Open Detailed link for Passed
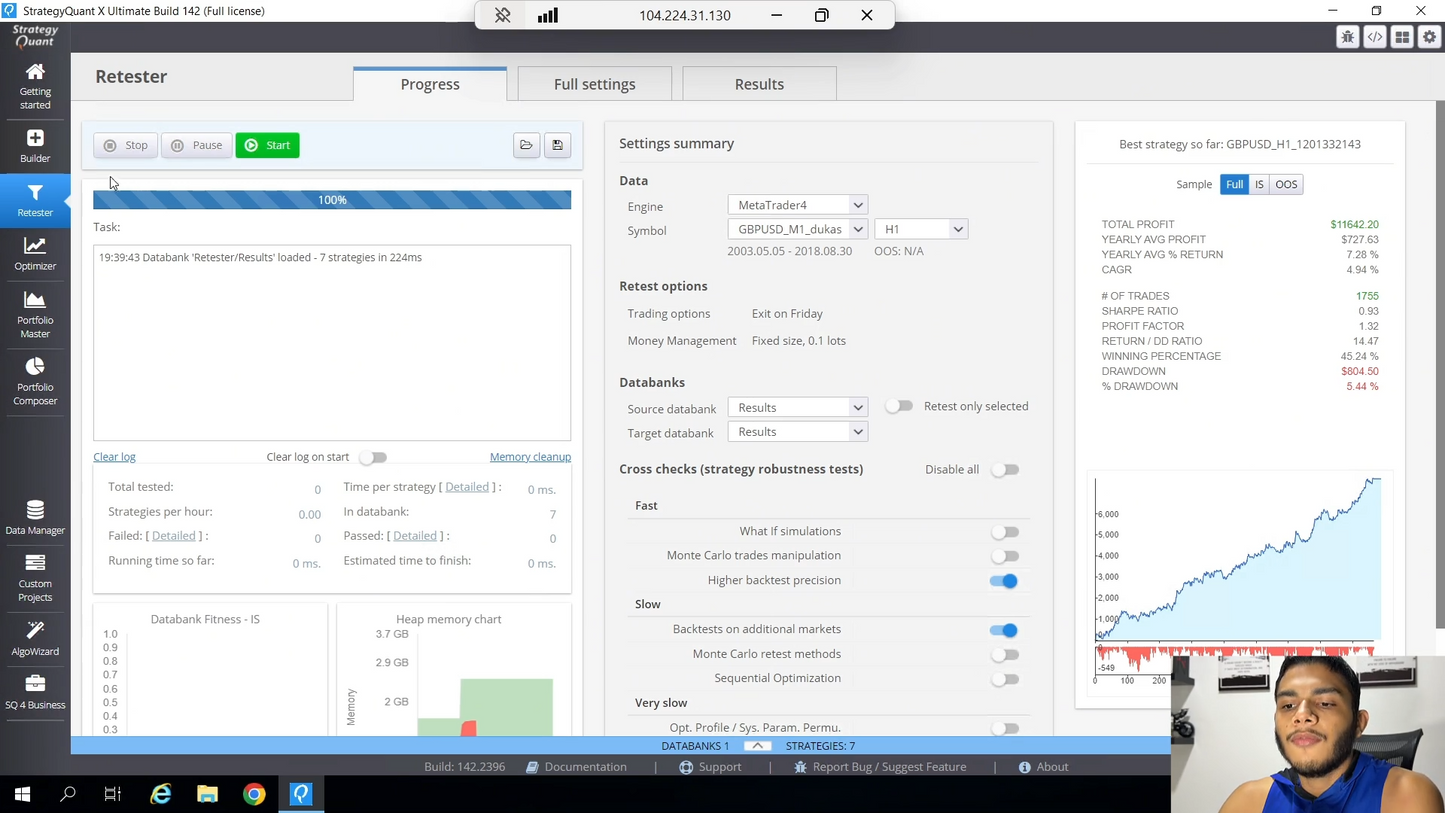This screenshot has height=813, width=1445. coord(415,536)
